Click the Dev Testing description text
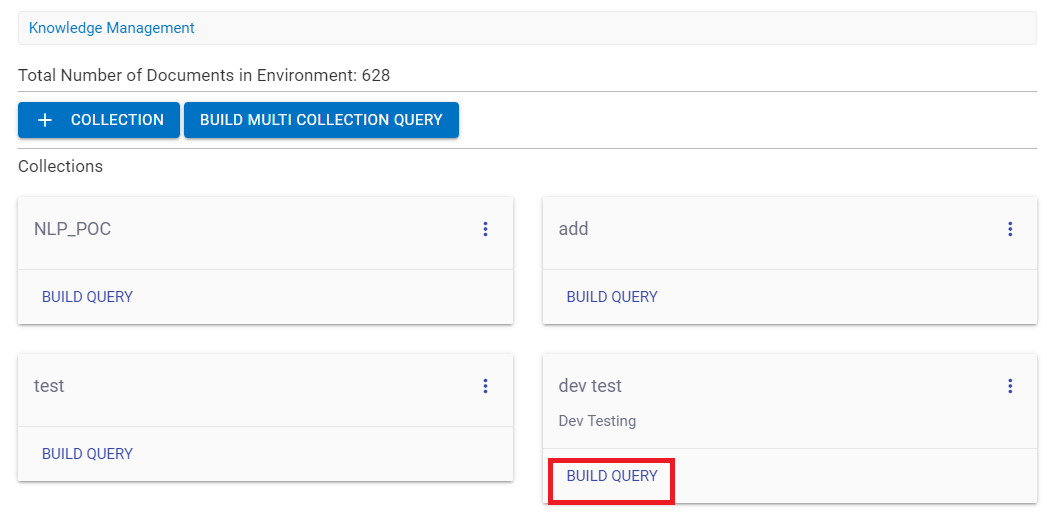Viewport: 1047px width, 529px height. (x=597, y=421)
